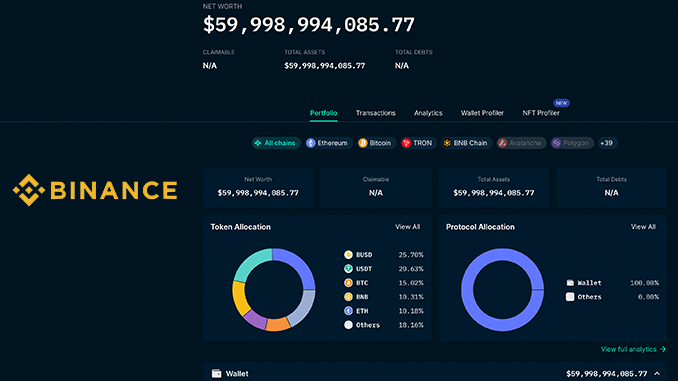Click the BNB 10.31% percentage
The height and width of the screenshot is (381, 678).
[x=411, y=297]
